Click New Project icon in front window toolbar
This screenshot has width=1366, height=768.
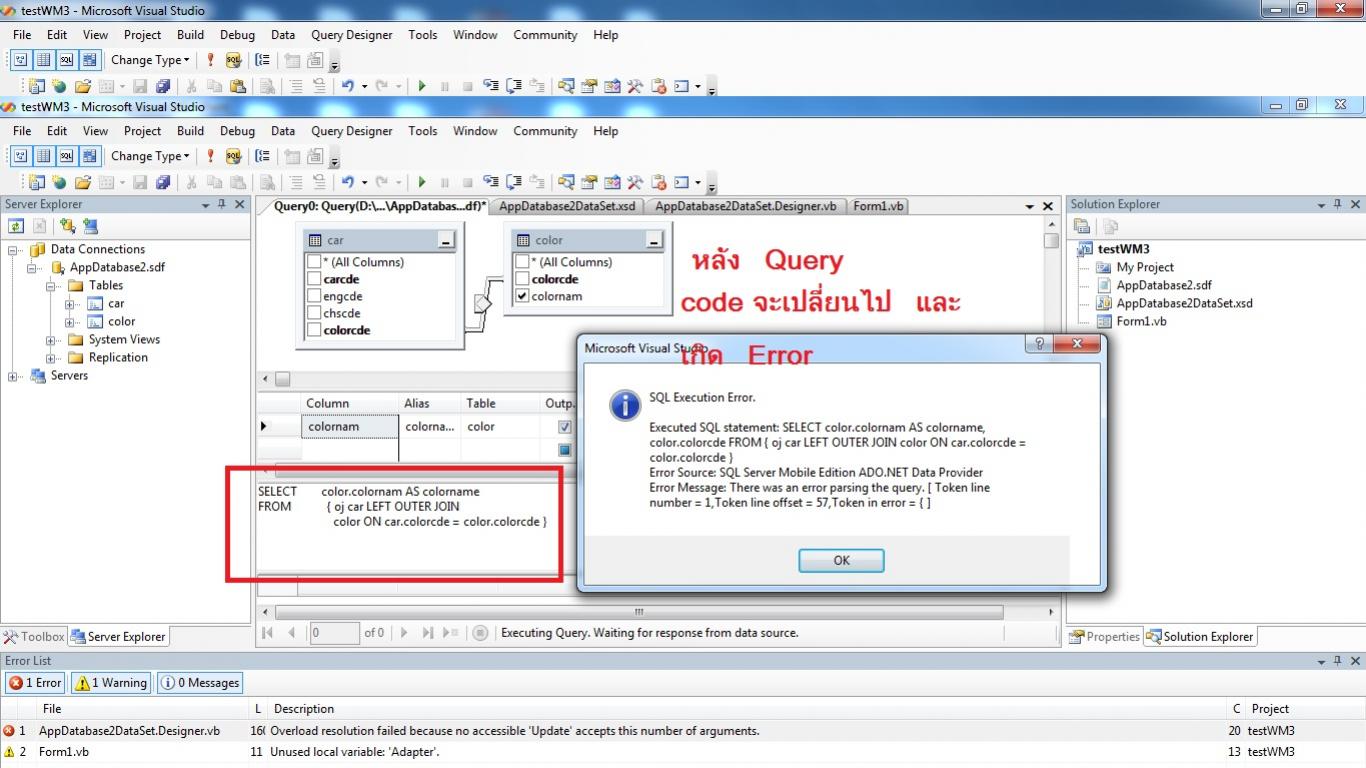pos(37,182)
